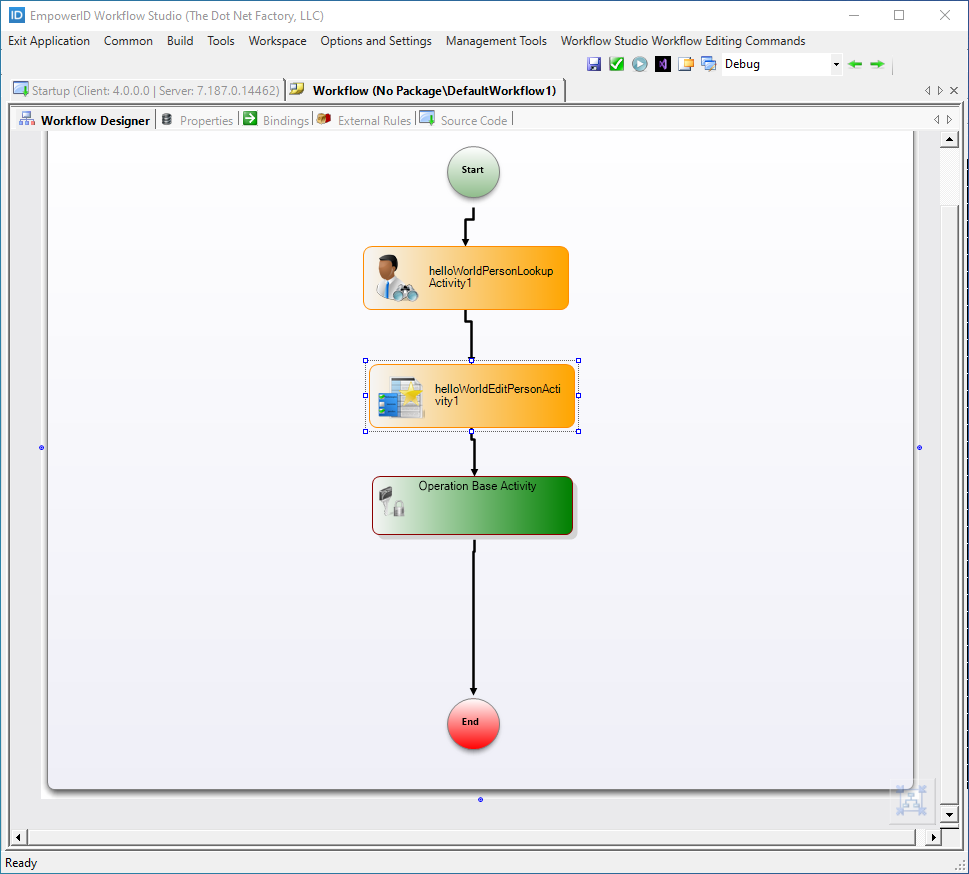969x874 pixels.
Task: Click the right chevron near Source Code tab
Action: pos(949,119)
